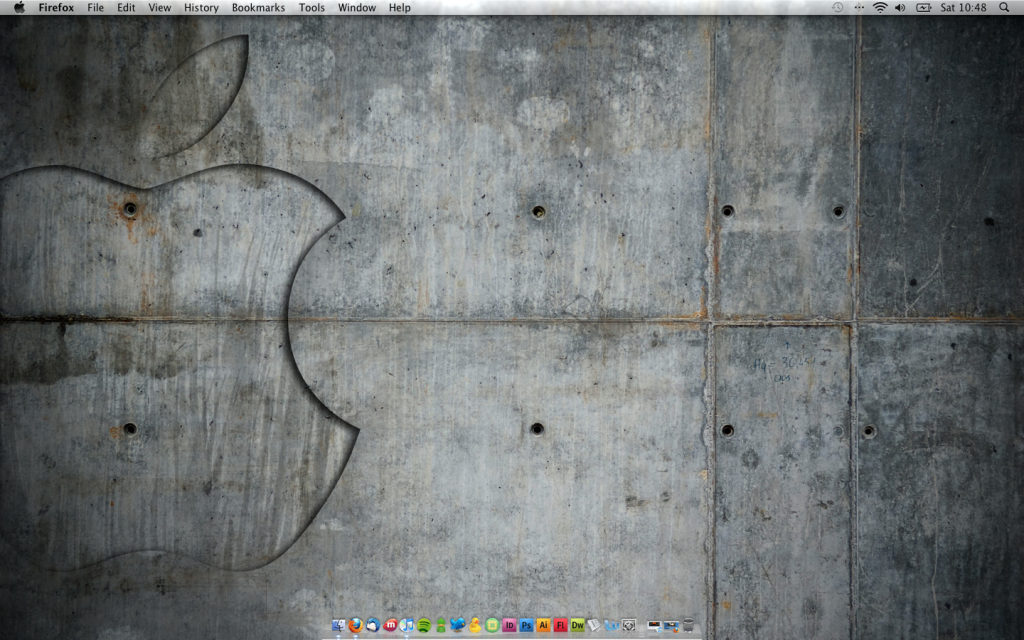Click the Tools menu
Viewport: 1024px width, 640px height.
click(x=312, y=8)
